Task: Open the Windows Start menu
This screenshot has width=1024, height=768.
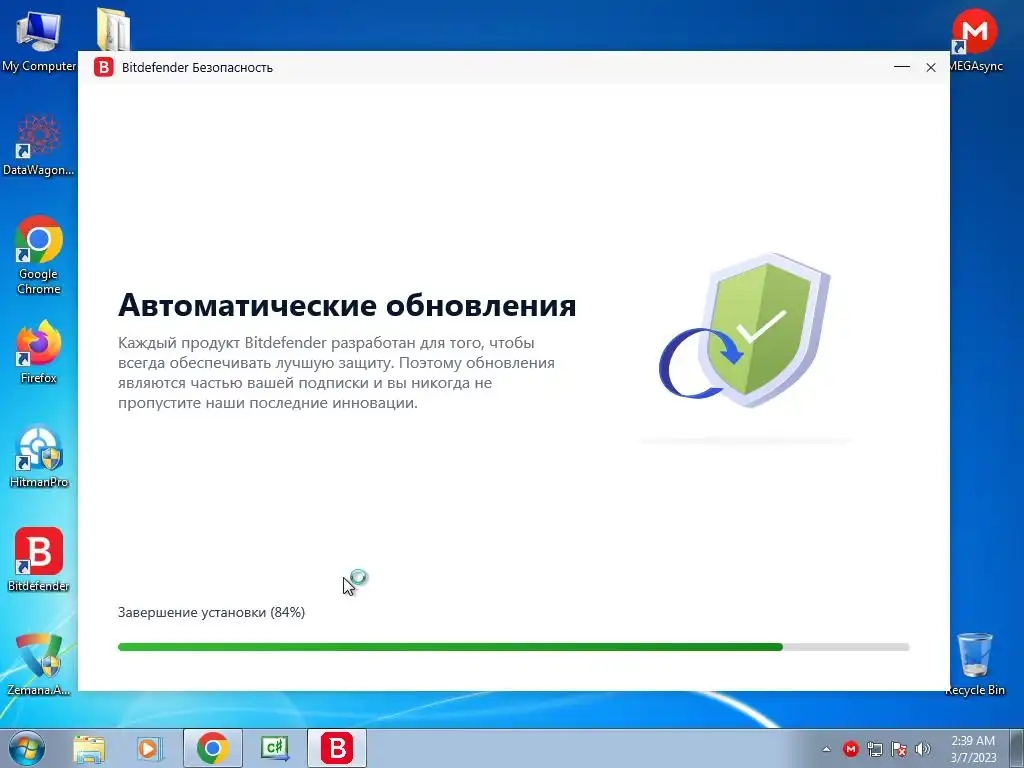Action: 27,748
